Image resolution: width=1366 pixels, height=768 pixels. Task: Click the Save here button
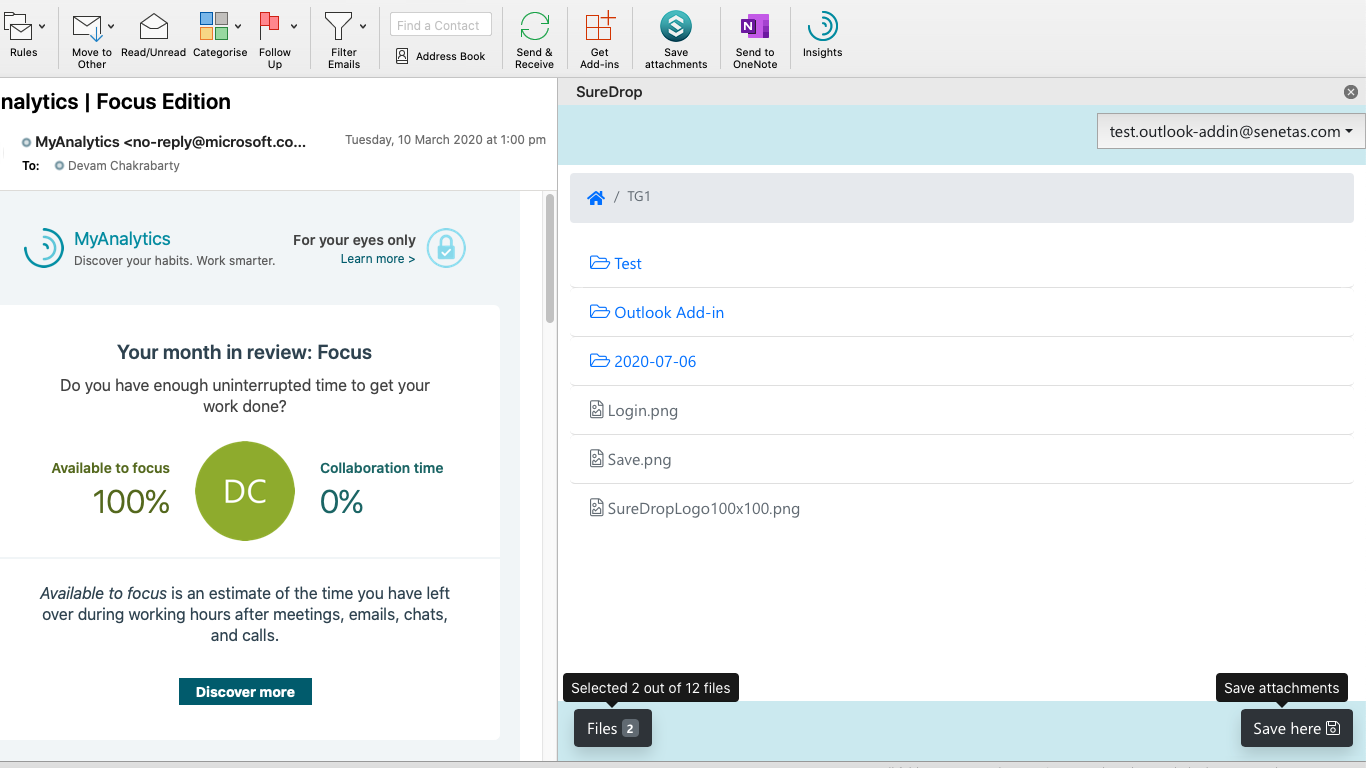pyautogui.click(x=1297, y=728)
